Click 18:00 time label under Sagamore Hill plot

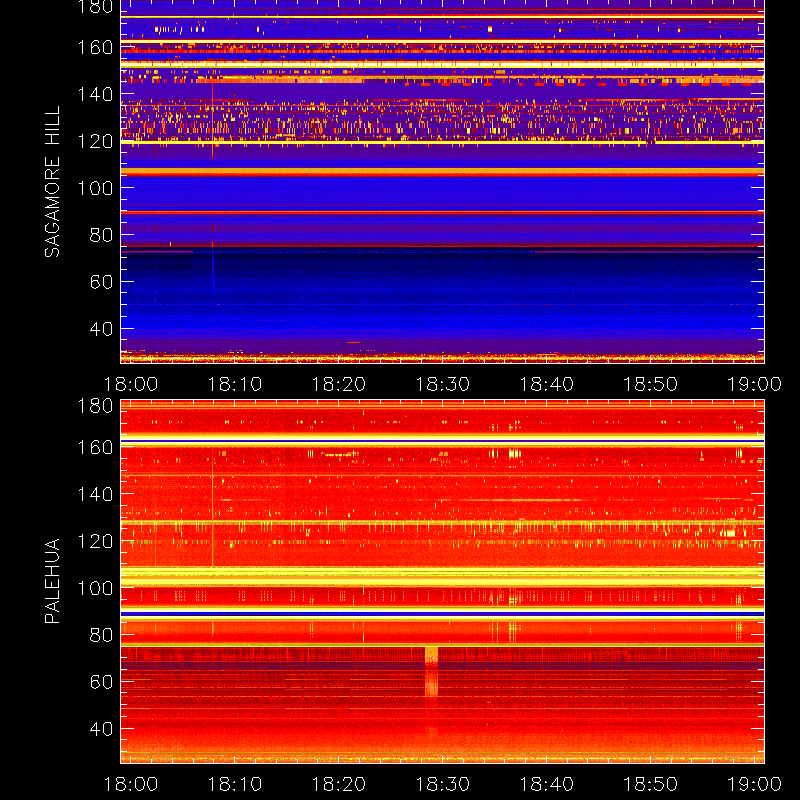pyautogui.click(x=131, y=384)
